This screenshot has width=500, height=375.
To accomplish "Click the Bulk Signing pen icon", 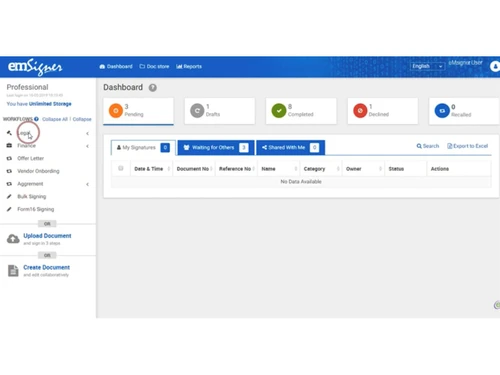I will 9,196.
